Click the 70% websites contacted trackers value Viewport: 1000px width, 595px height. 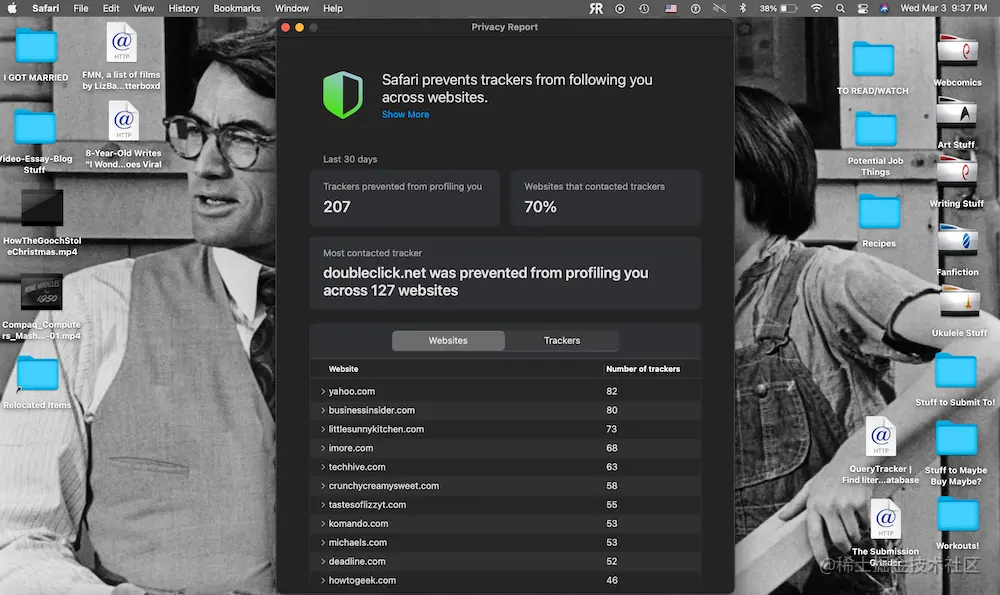540,207
